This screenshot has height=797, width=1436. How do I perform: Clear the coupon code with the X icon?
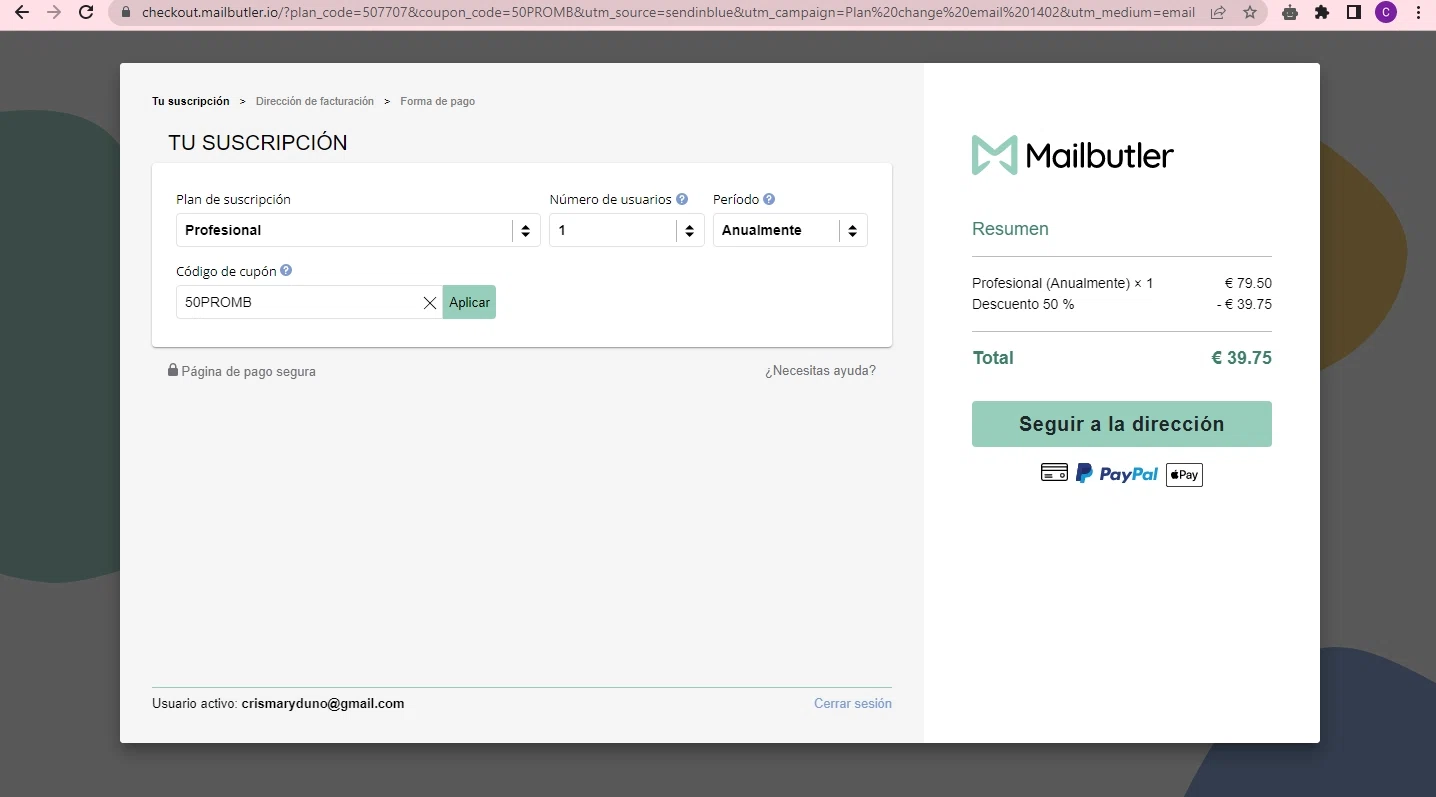click(x=430, y=303)
